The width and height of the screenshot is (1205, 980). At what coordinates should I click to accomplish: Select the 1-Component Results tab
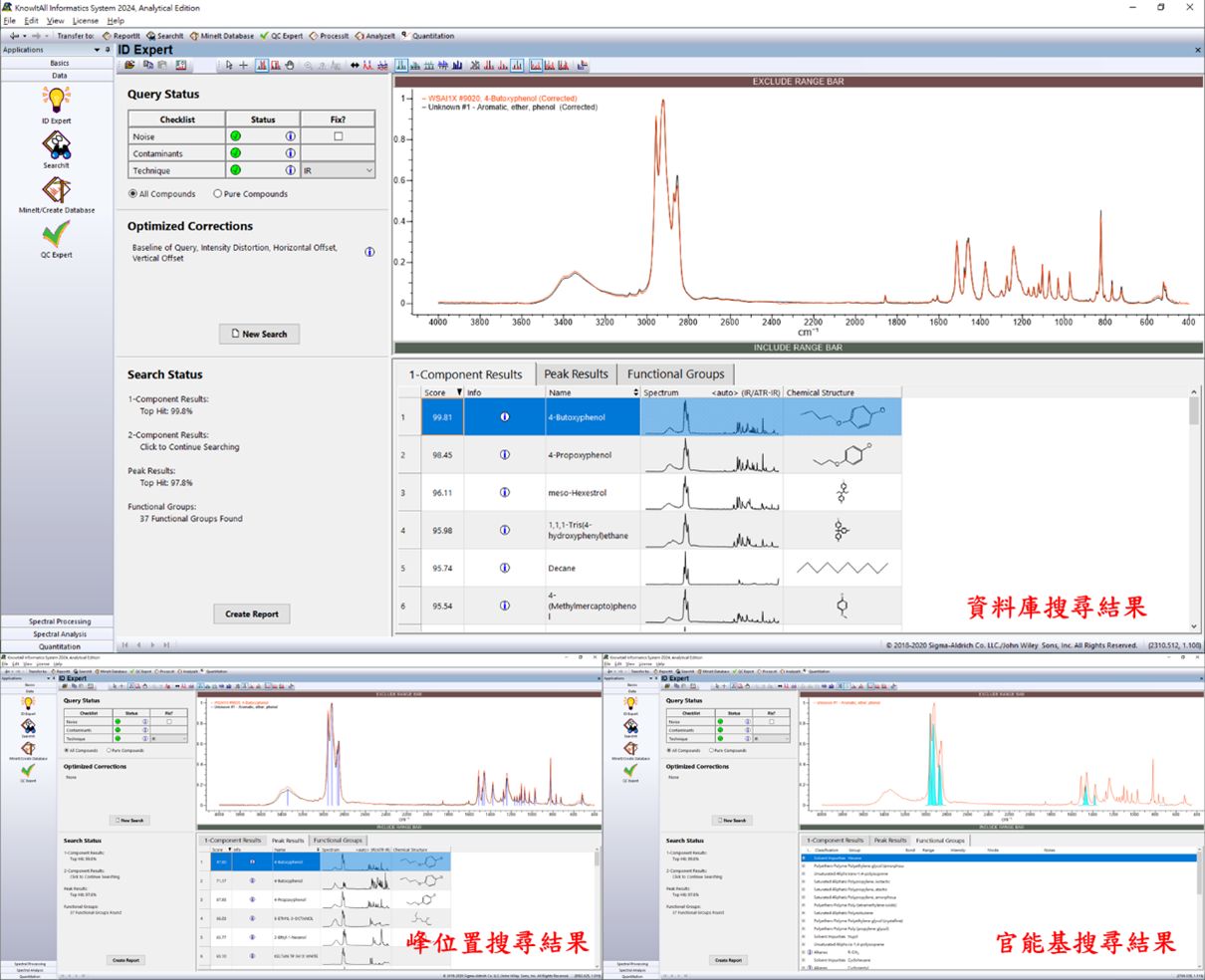[x=465, y=374]
